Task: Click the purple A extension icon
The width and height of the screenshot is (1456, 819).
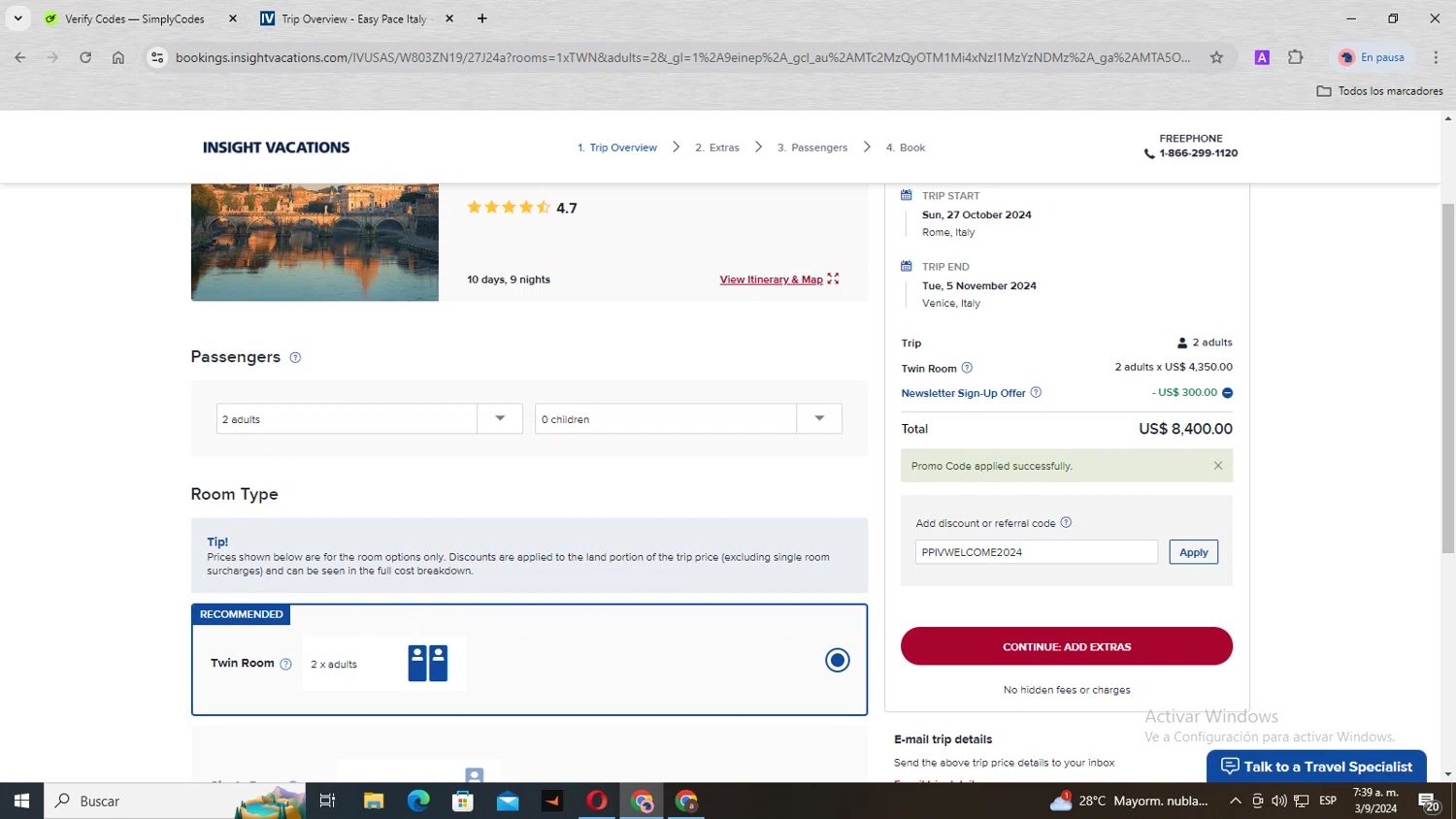Action: click(x=1262, y=57)
